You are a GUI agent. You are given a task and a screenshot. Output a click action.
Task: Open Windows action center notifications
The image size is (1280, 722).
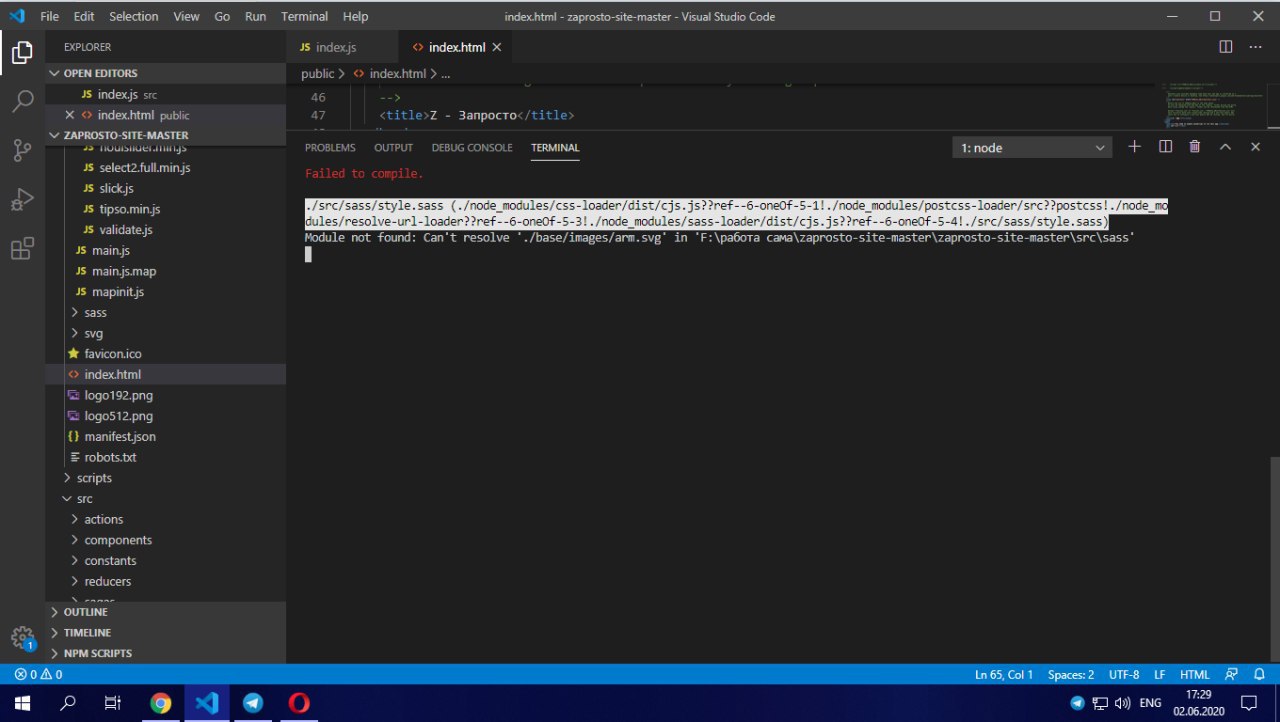coord(1248,703)
